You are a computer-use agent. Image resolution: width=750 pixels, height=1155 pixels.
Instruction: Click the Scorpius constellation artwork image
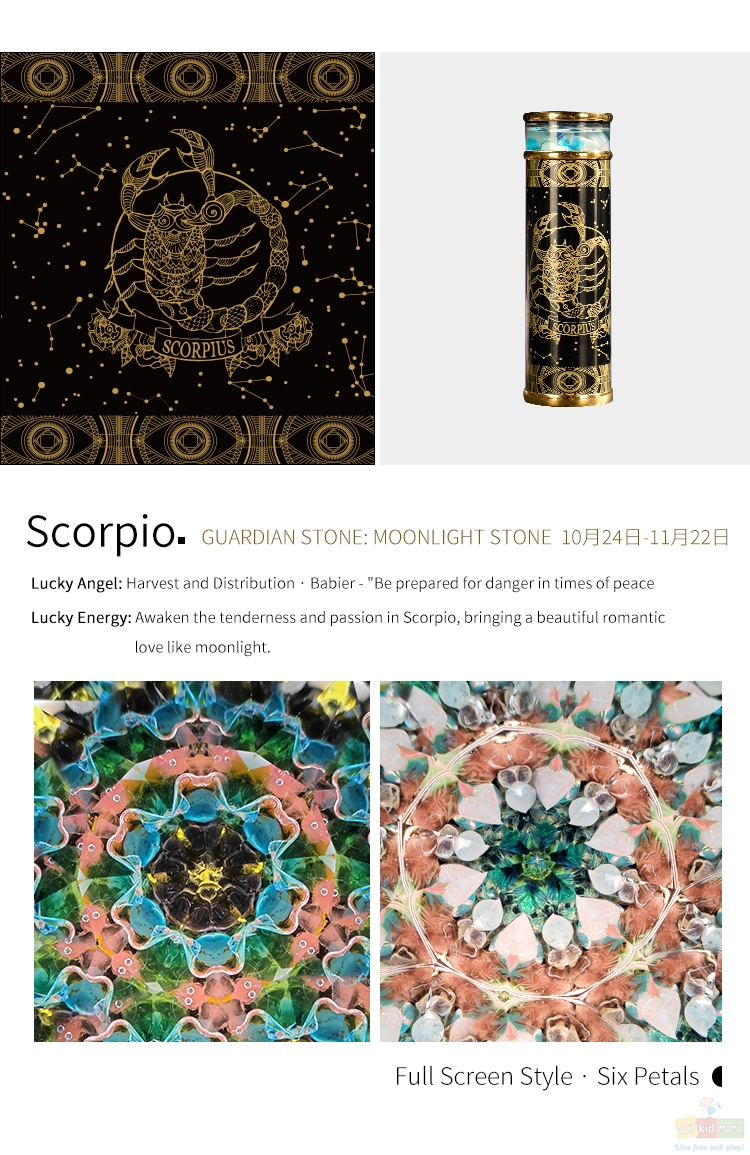[x=187, y=258]
